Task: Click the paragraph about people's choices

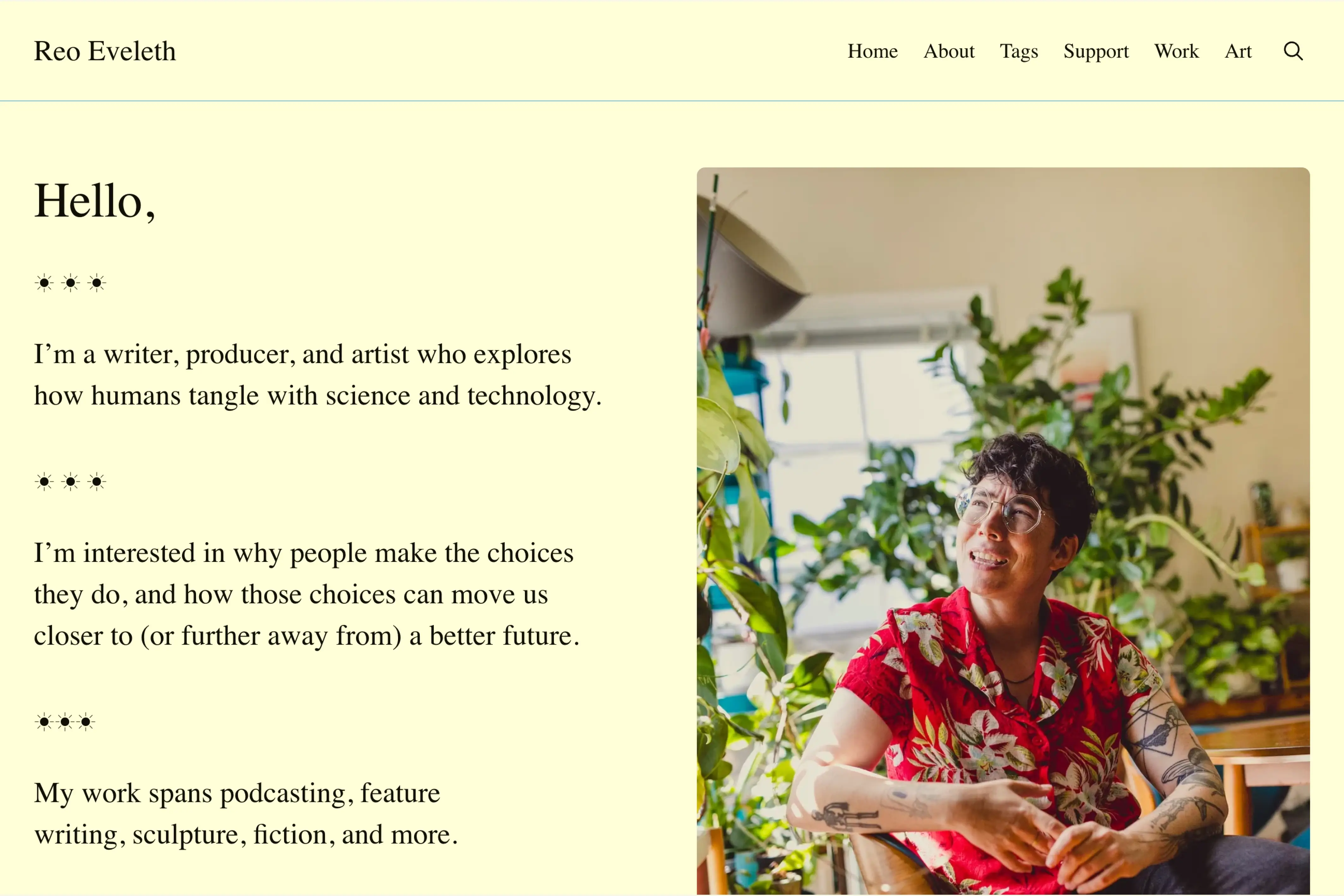Action: (x=307, y=594)
